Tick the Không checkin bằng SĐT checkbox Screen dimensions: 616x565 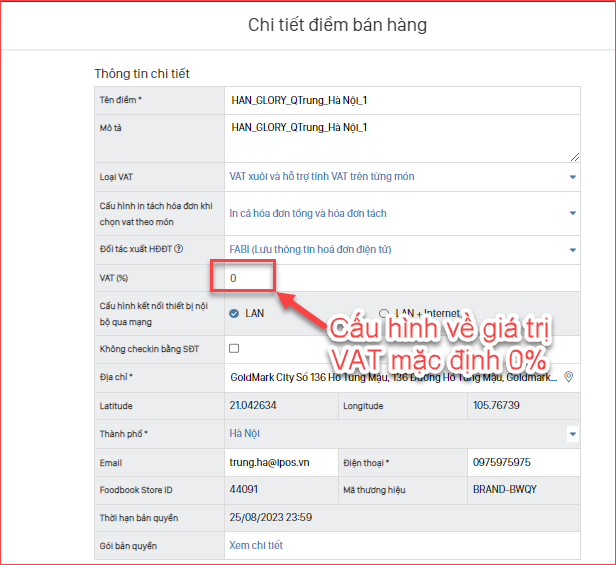coord(234,349)
